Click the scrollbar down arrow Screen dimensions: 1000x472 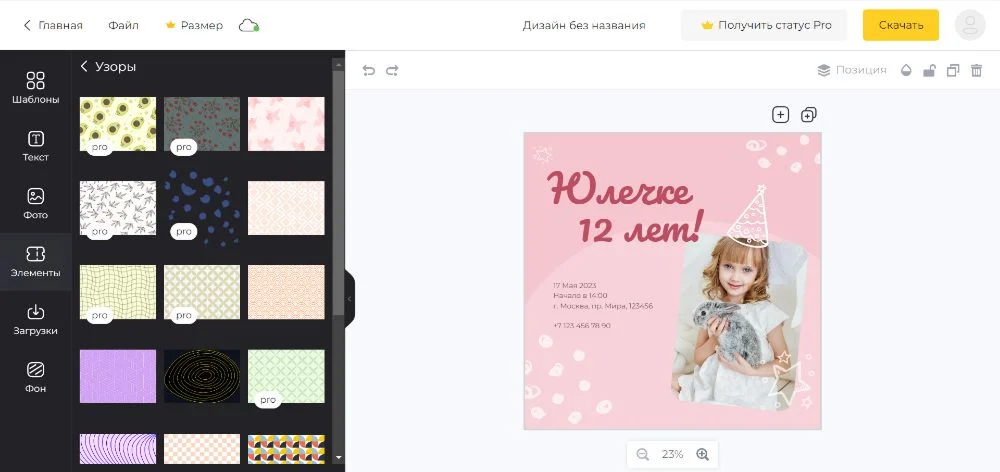[338, 457]
